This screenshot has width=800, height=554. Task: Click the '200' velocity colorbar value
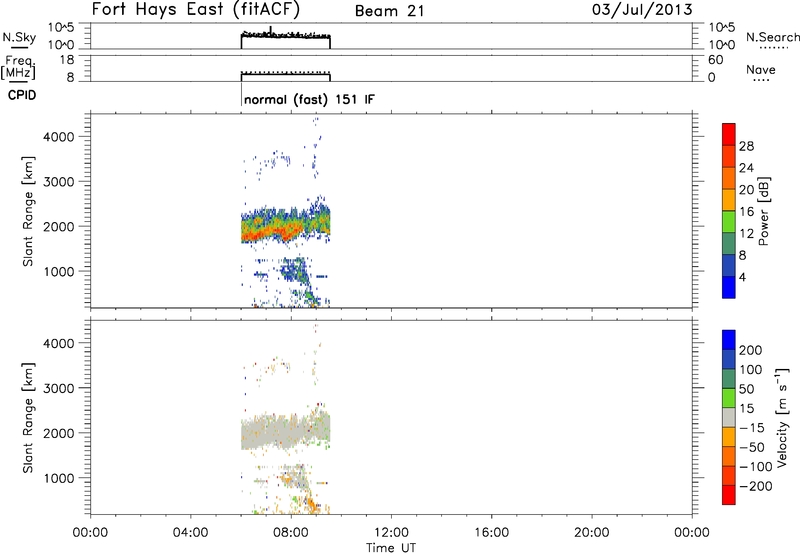[x=751, y=350]
